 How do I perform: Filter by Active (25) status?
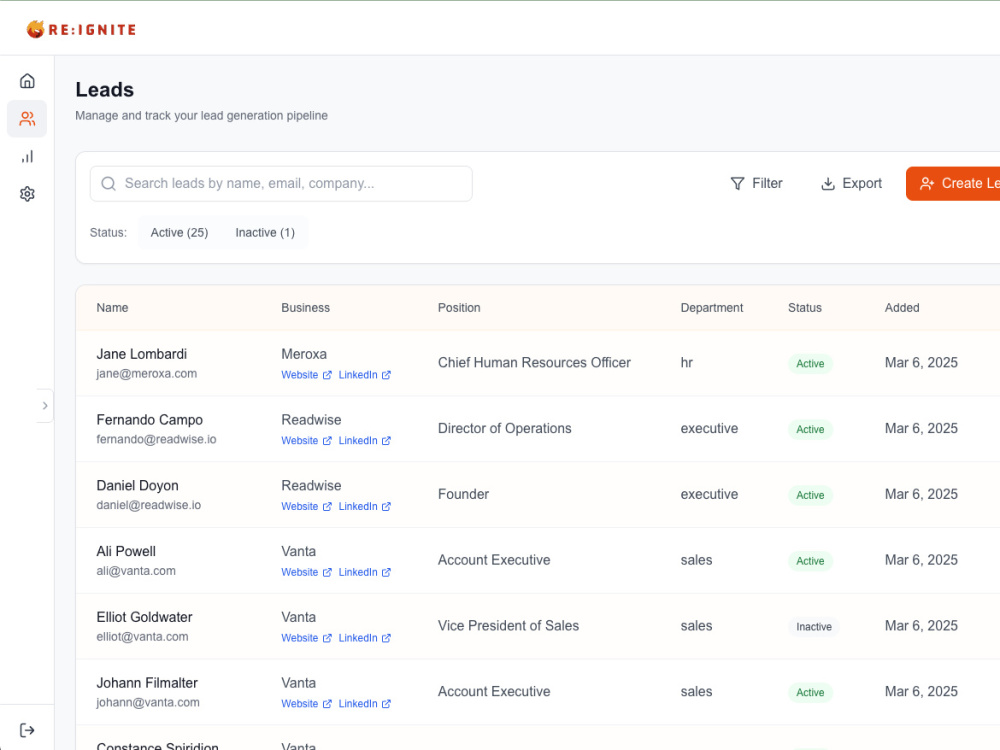[x=179, y=233]
